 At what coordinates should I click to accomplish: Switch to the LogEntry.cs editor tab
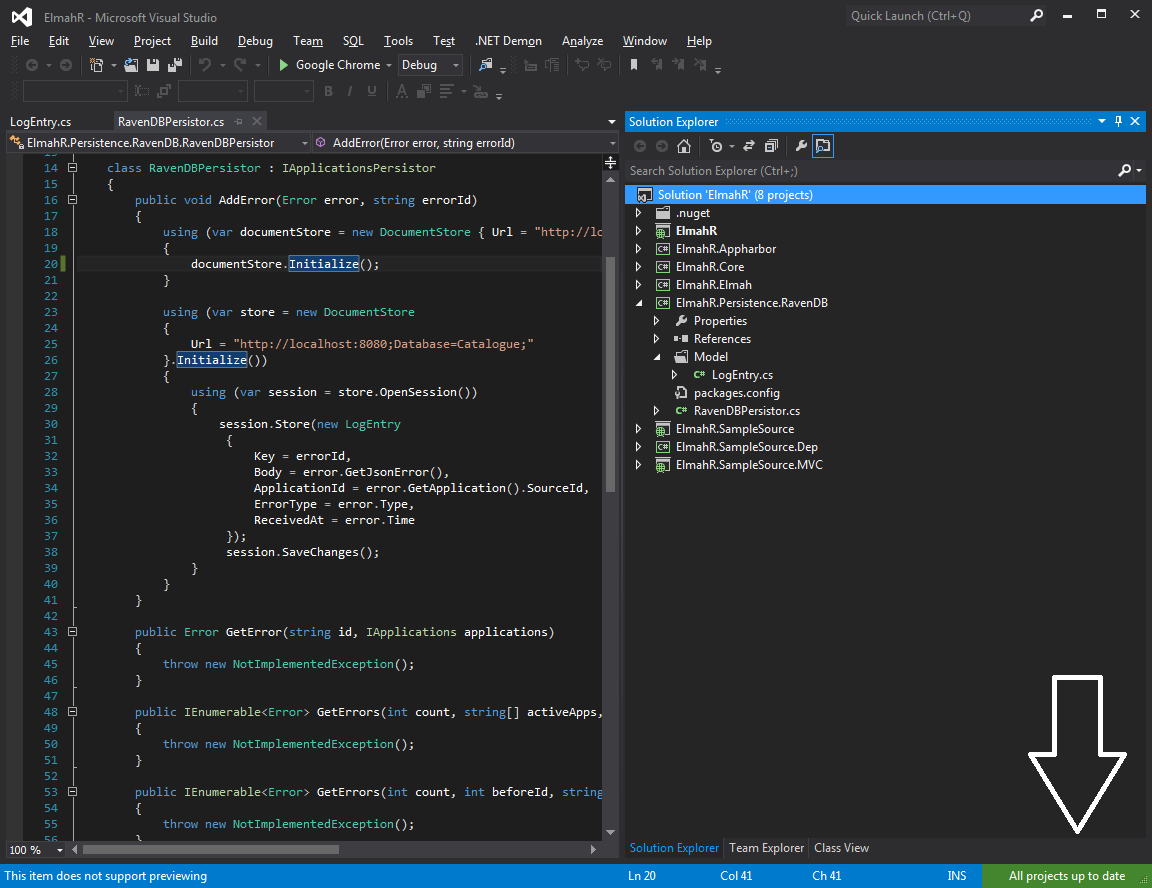point(41,121)
